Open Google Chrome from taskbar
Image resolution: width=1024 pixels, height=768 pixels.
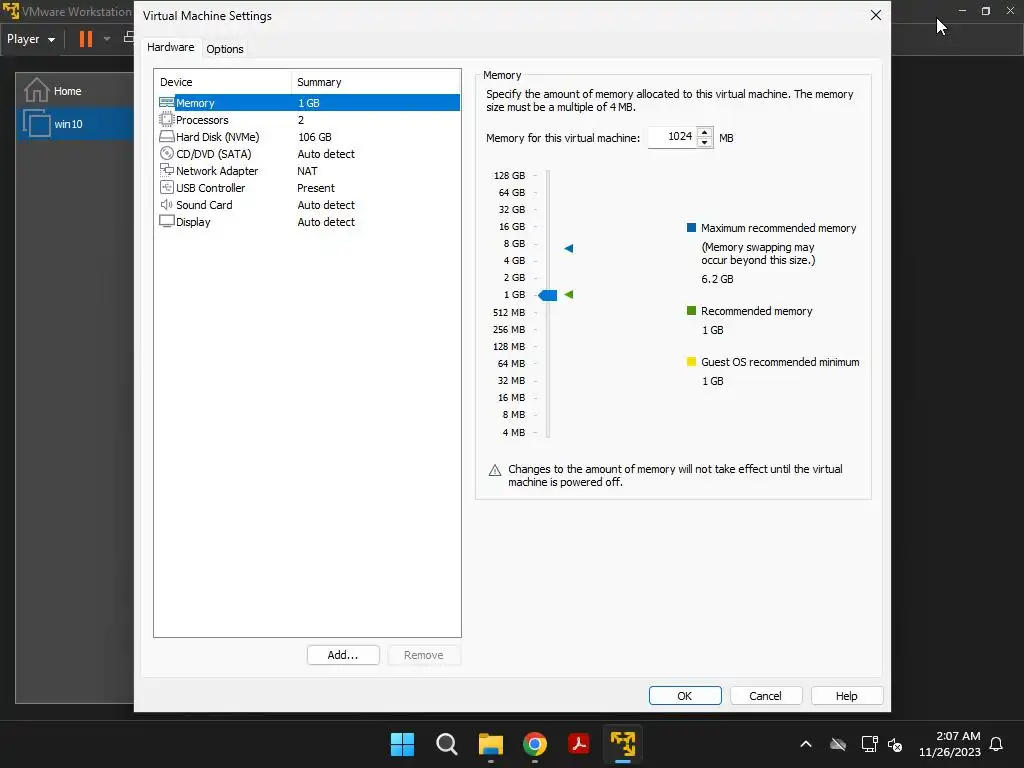click(x=535, y=744)
